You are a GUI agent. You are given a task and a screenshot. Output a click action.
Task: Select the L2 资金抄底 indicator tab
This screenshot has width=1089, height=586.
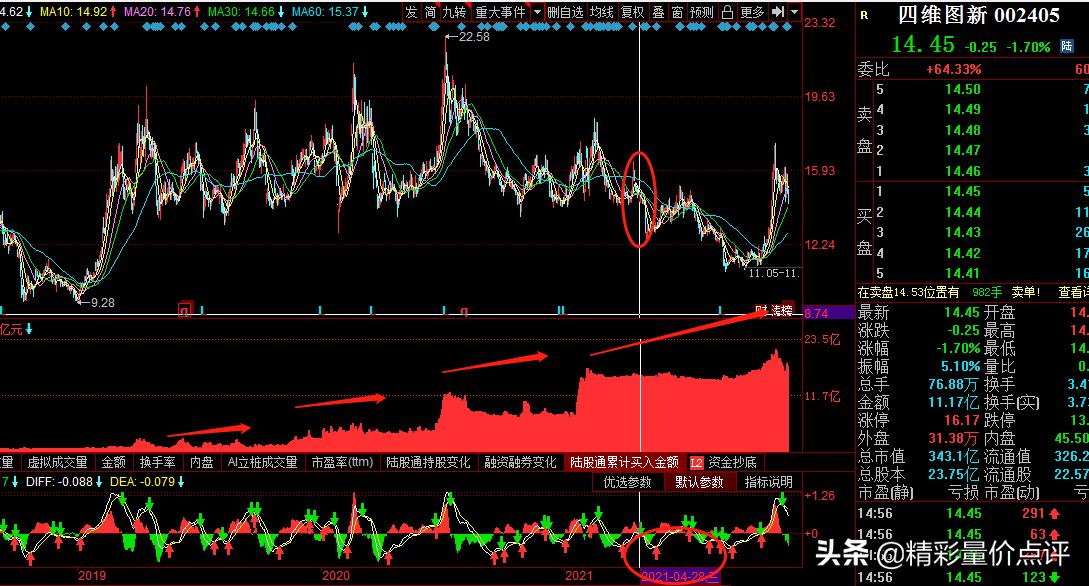pos(724,462)
